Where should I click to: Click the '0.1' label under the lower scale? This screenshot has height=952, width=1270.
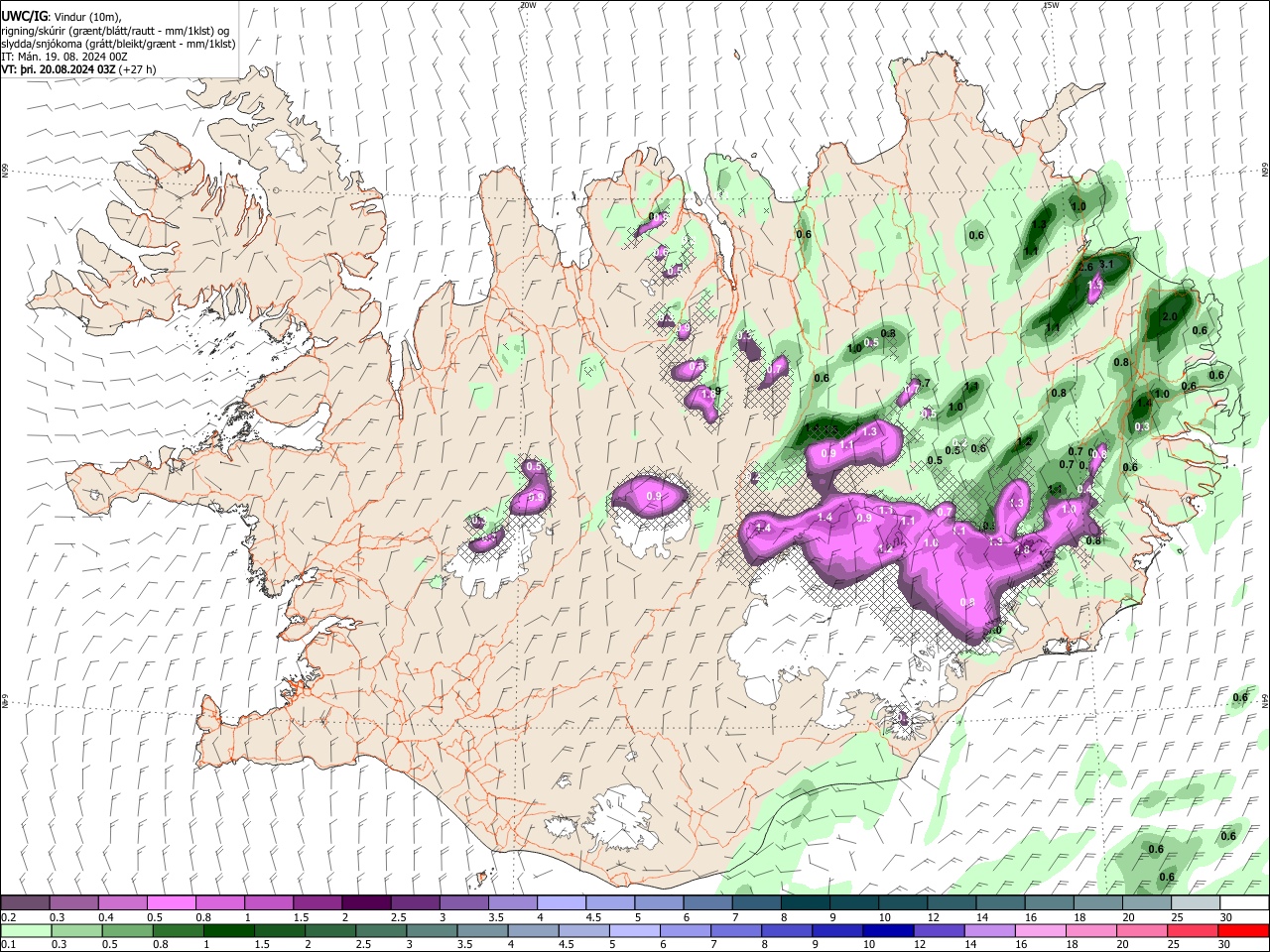8,945
